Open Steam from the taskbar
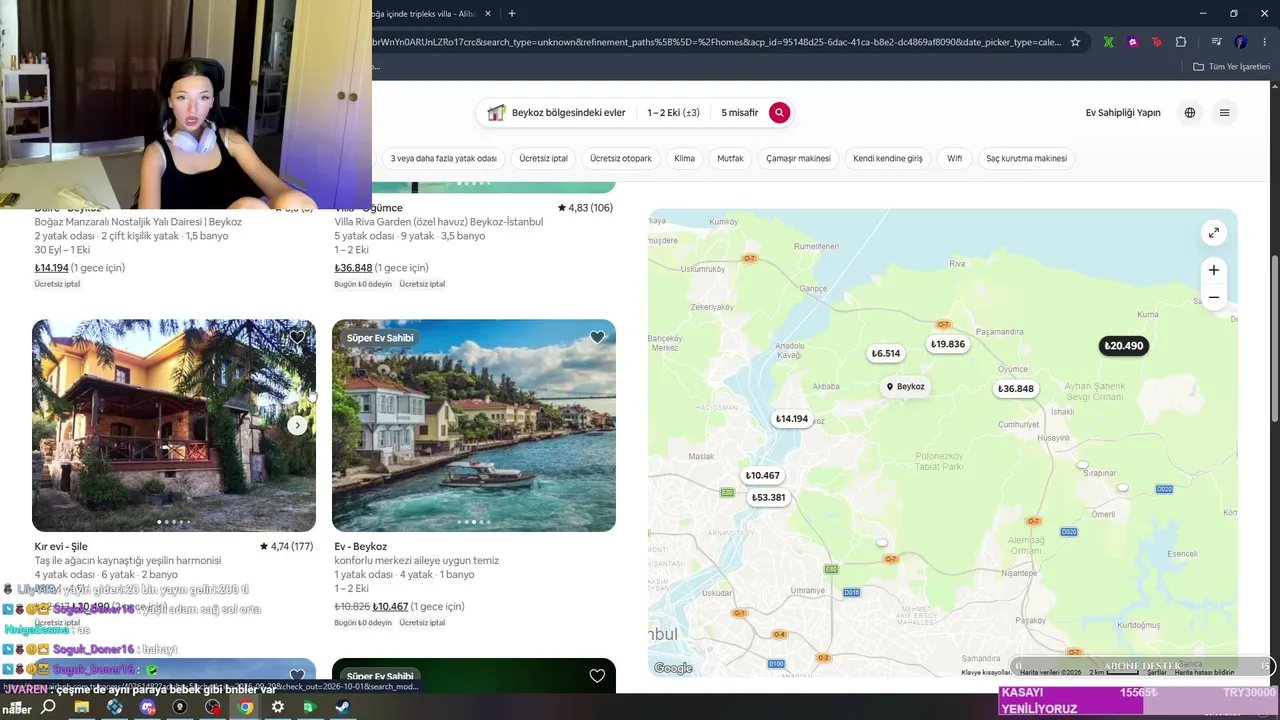The height and width of the screenshot is (720, 1280). tap(342, 707)
